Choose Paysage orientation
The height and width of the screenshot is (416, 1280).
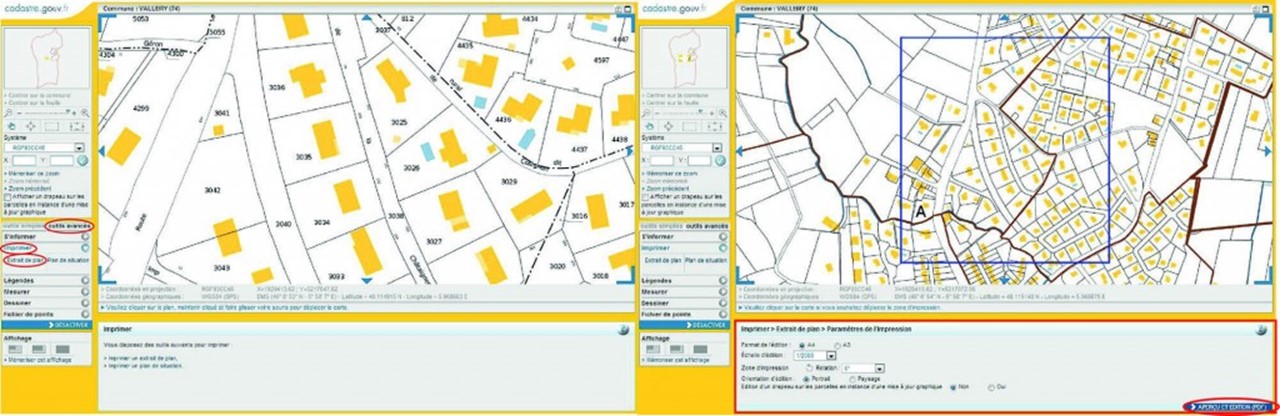pos(852,380)
